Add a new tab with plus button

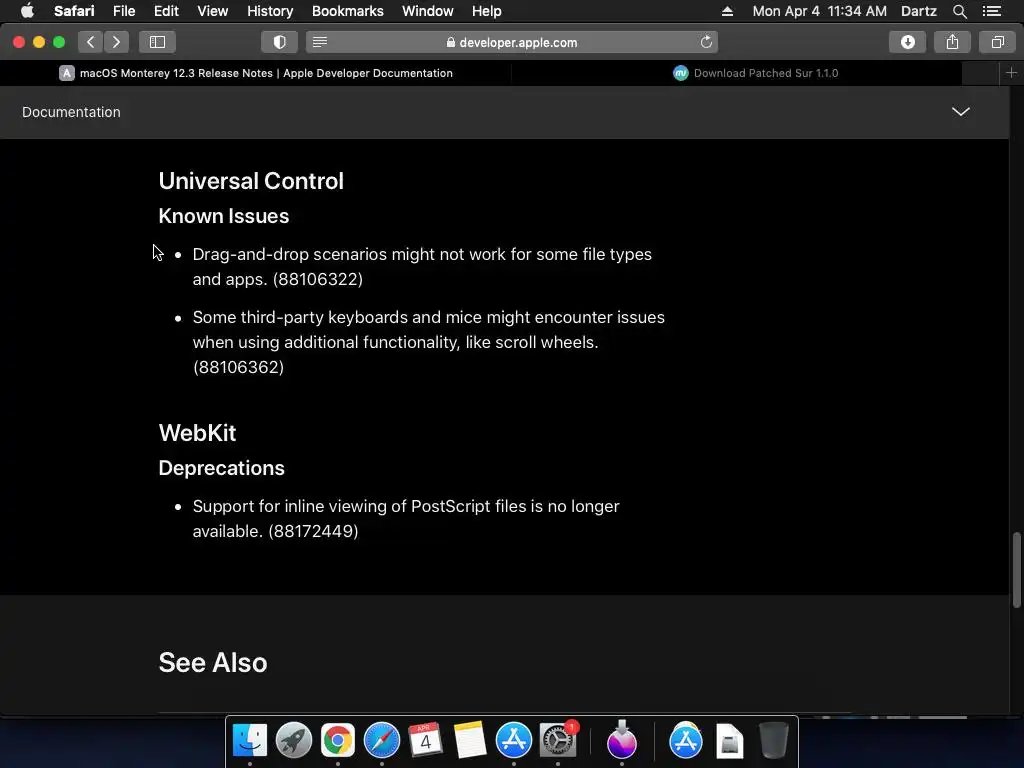pos(1011,73)
